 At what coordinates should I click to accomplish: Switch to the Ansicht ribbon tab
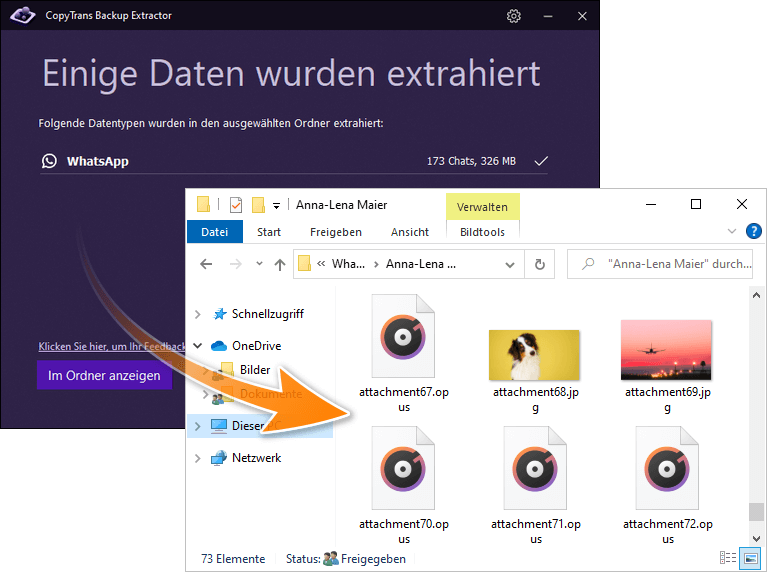click(410, 232)
